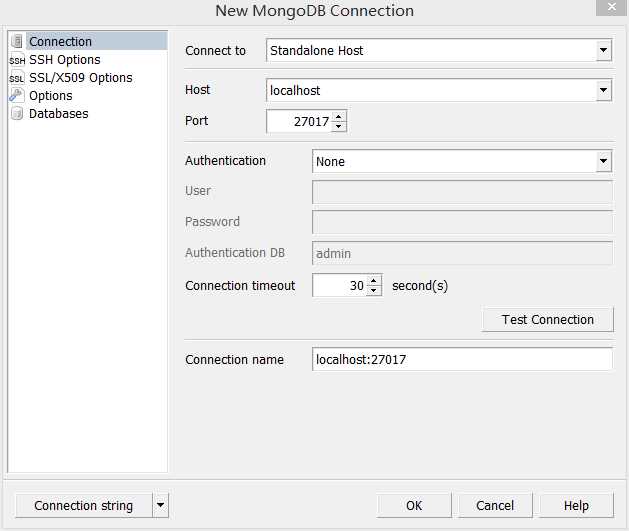Decrease the Port number with down arrow

click(339, 126)
